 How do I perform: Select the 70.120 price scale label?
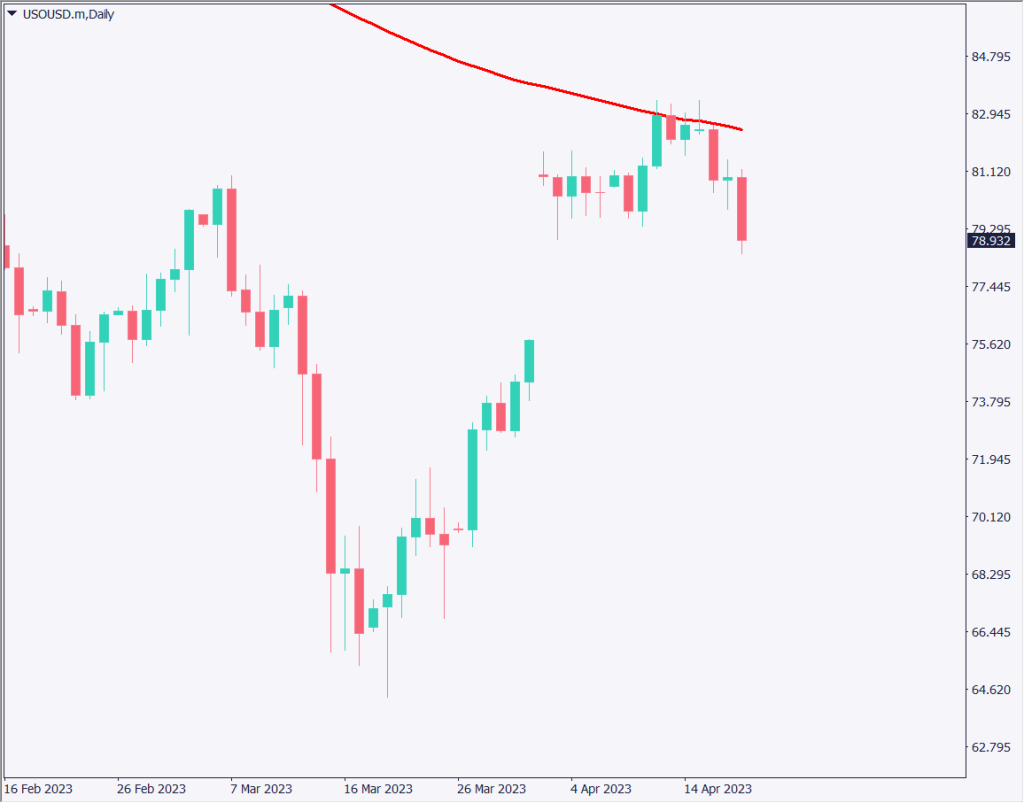[x=993, y=517]
